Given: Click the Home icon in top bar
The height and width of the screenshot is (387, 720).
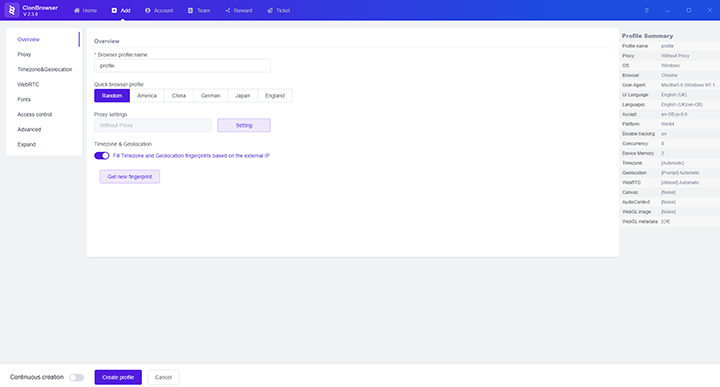Looking at the screenshot, I should 77,10.
